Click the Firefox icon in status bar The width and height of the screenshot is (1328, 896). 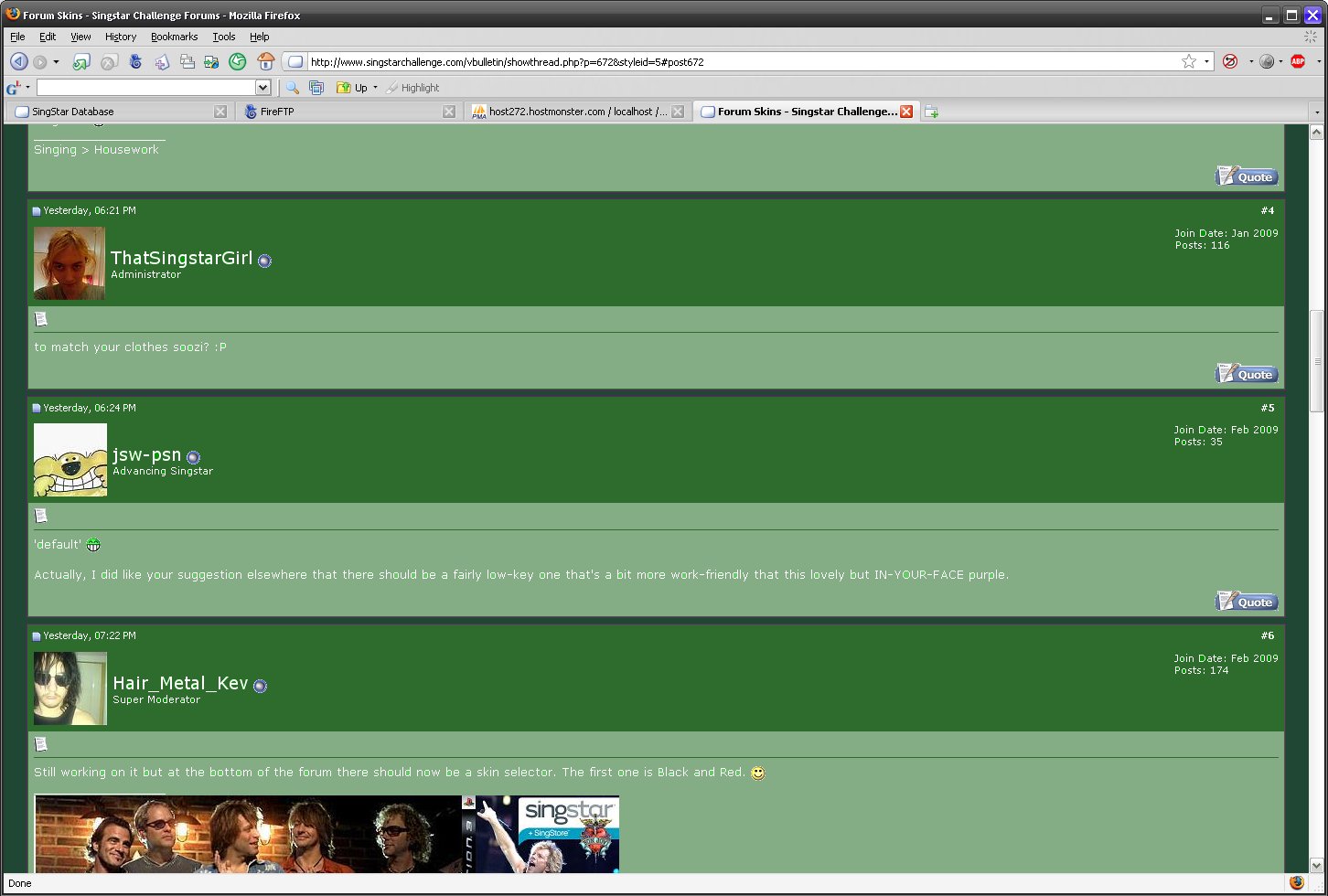(1296, 883)
